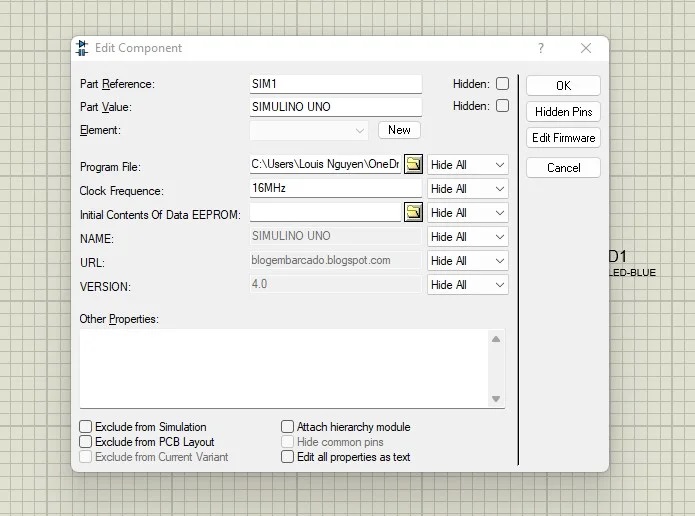Check Attach hierarchy module
695x516 pixels.
tap(287, 426)
